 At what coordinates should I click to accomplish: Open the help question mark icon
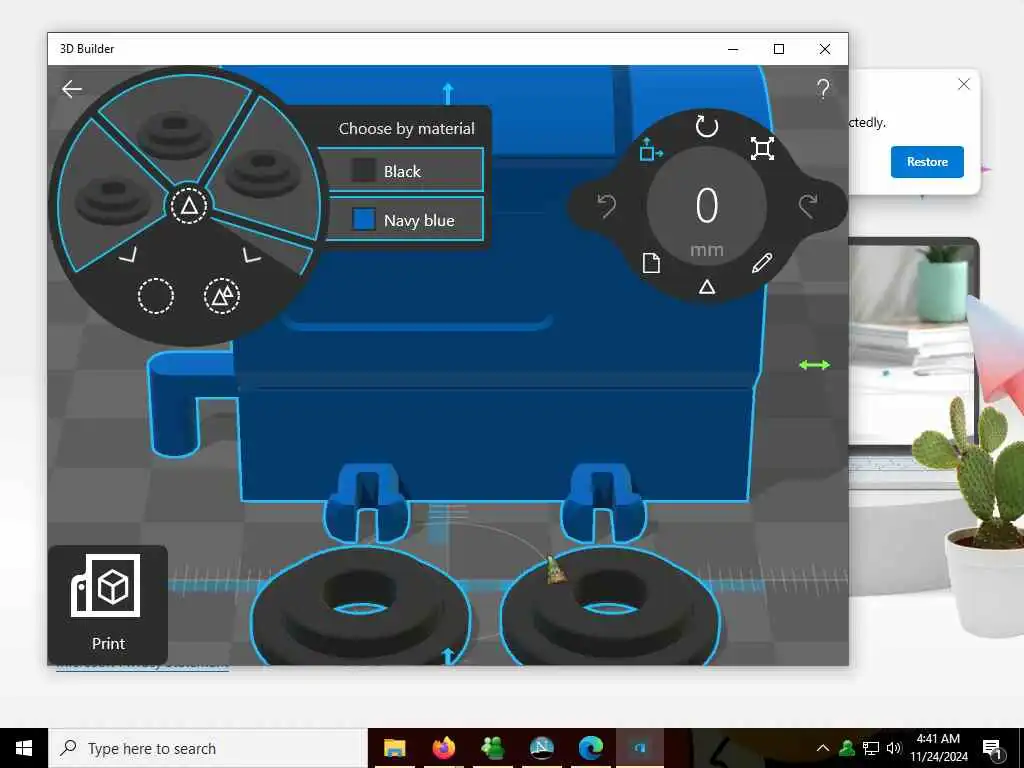(823, 89)
